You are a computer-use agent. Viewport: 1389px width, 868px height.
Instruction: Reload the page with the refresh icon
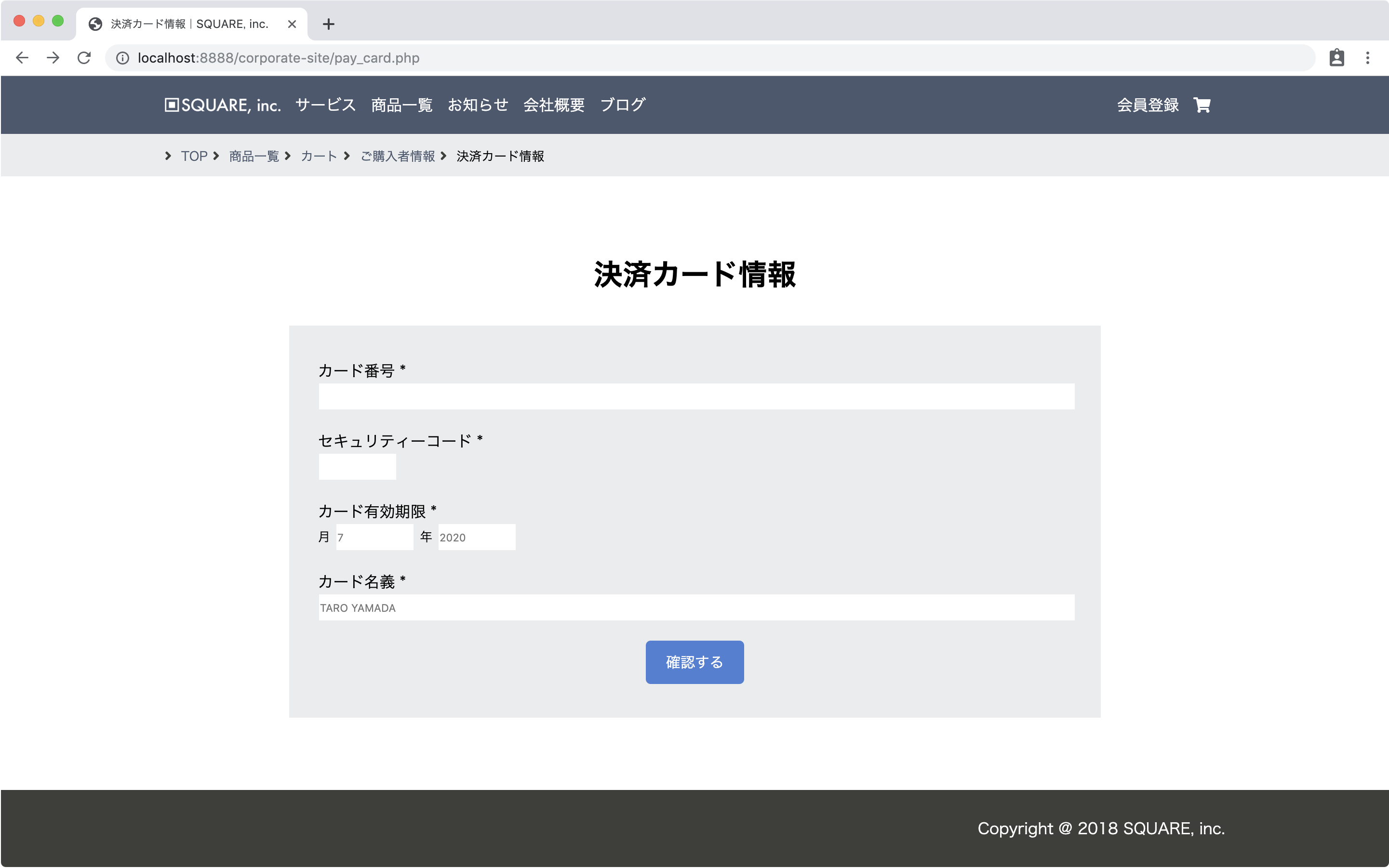click(84, 58)
